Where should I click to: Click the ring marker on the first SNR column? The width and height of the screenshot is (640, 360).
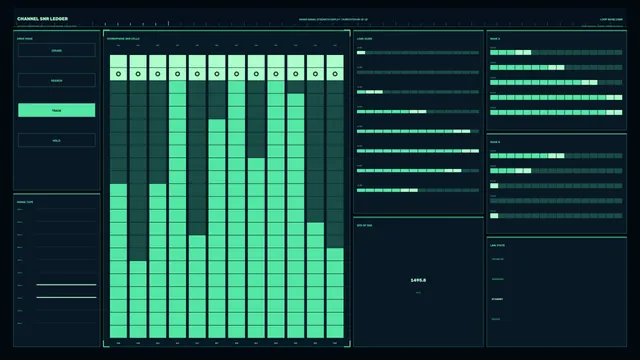click(x=118, y=74)
